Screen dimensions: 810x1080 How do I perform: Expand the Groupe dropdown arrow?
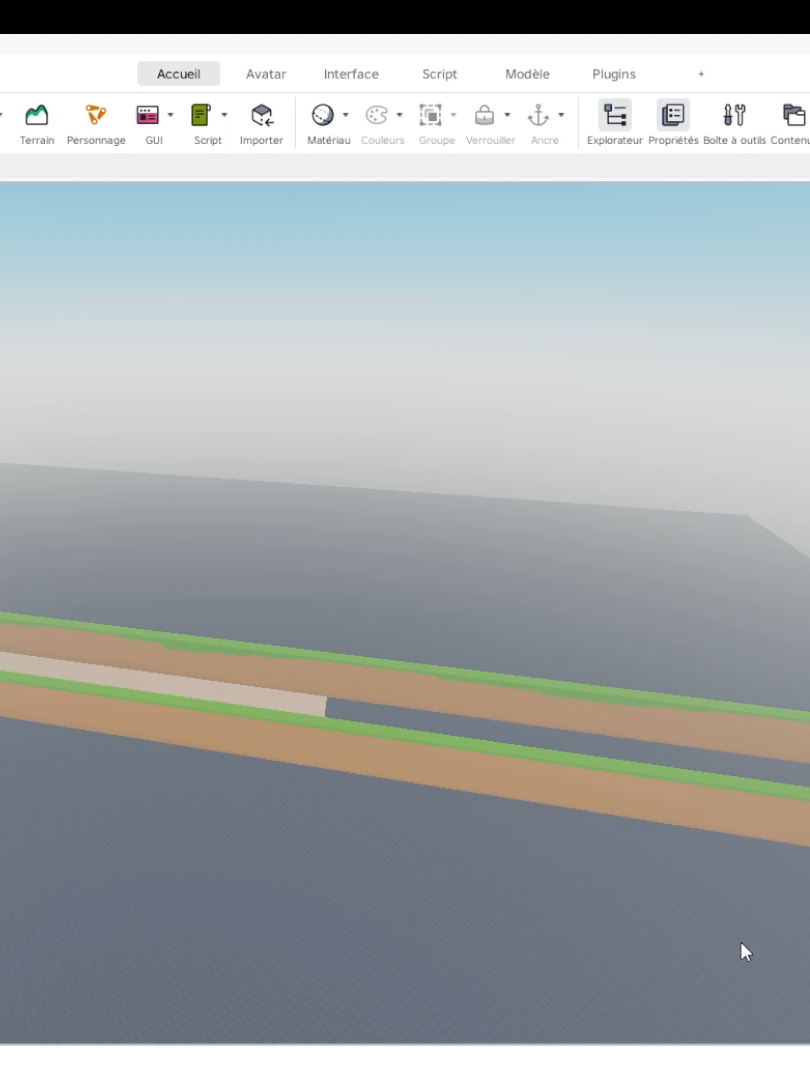point(453,115)
